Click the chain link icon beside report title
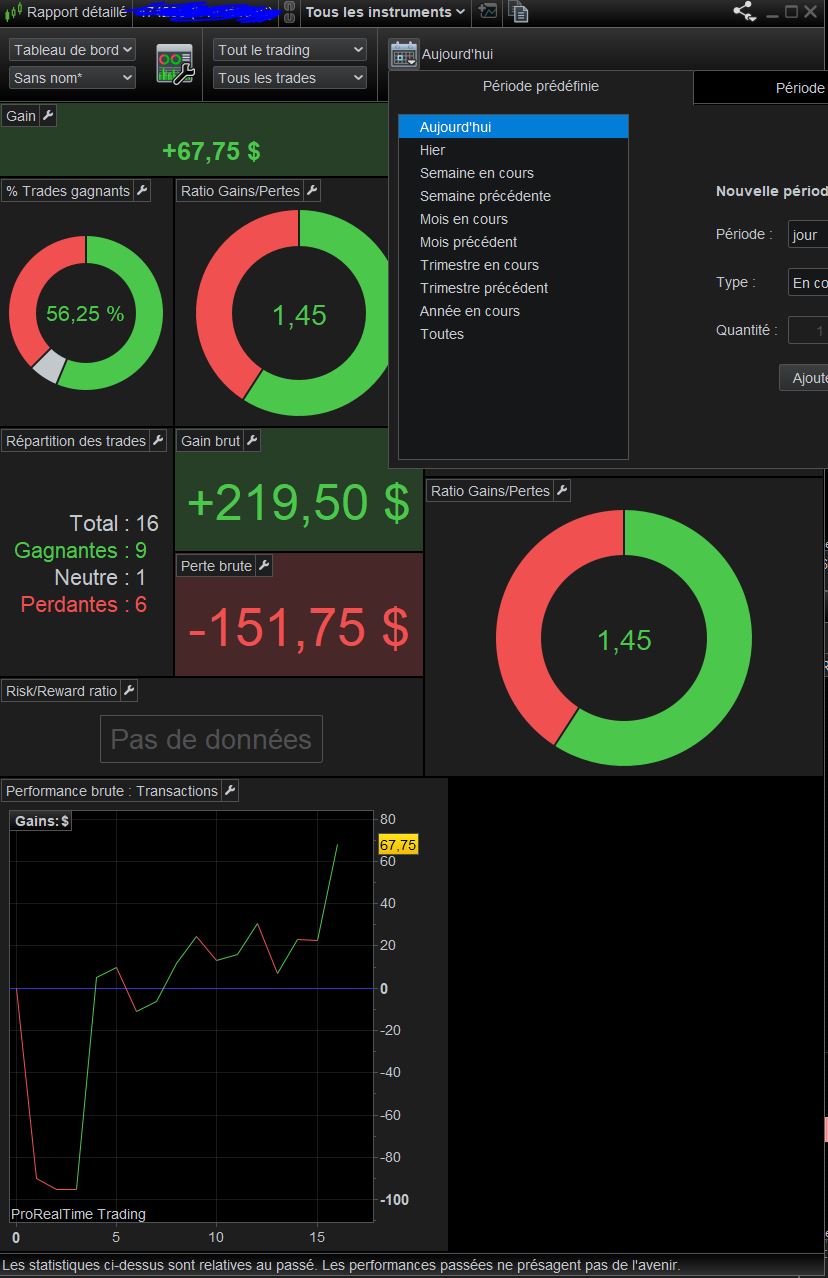 [288, 12]
